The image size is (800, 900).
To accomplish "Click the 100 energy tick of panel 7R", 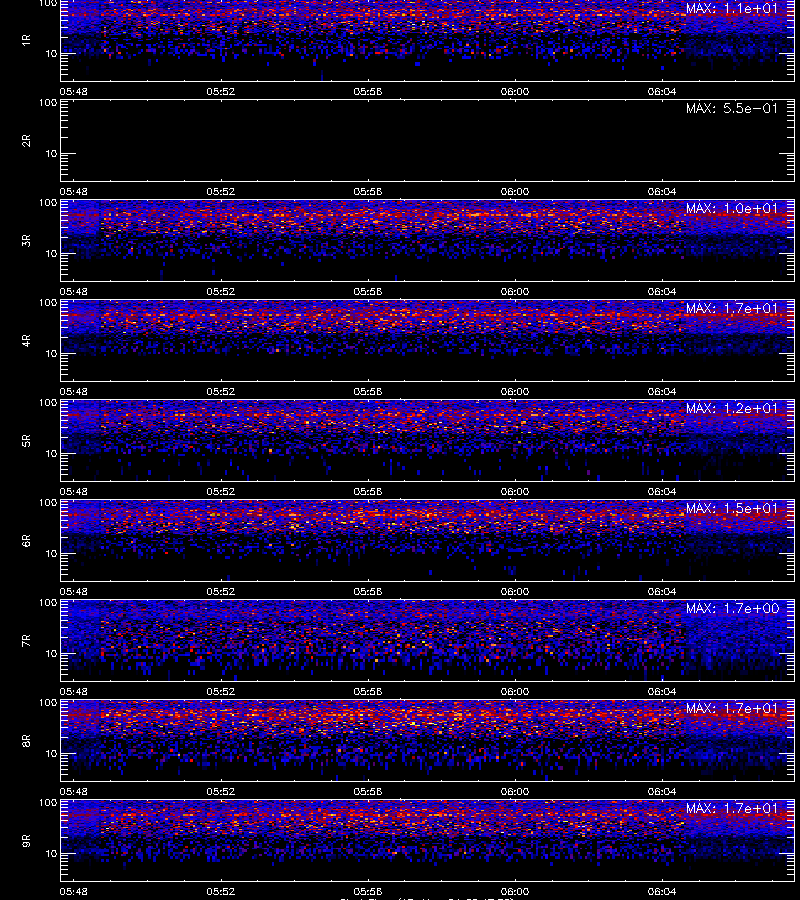I will [x=48, y=603].
